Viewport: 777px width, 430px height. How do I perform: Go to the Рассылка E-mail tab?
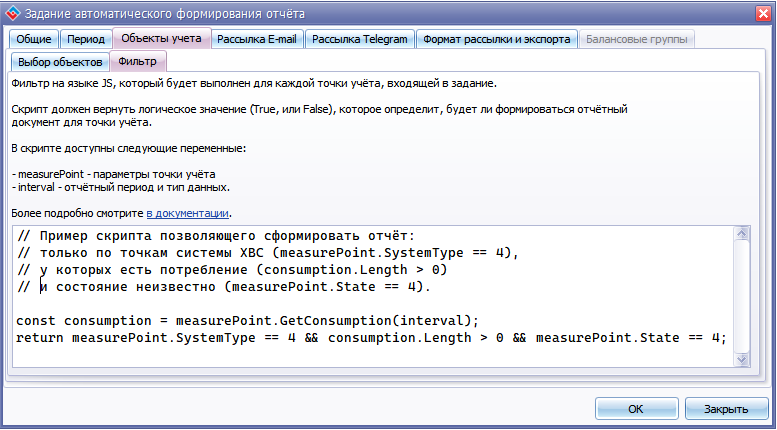257,39
